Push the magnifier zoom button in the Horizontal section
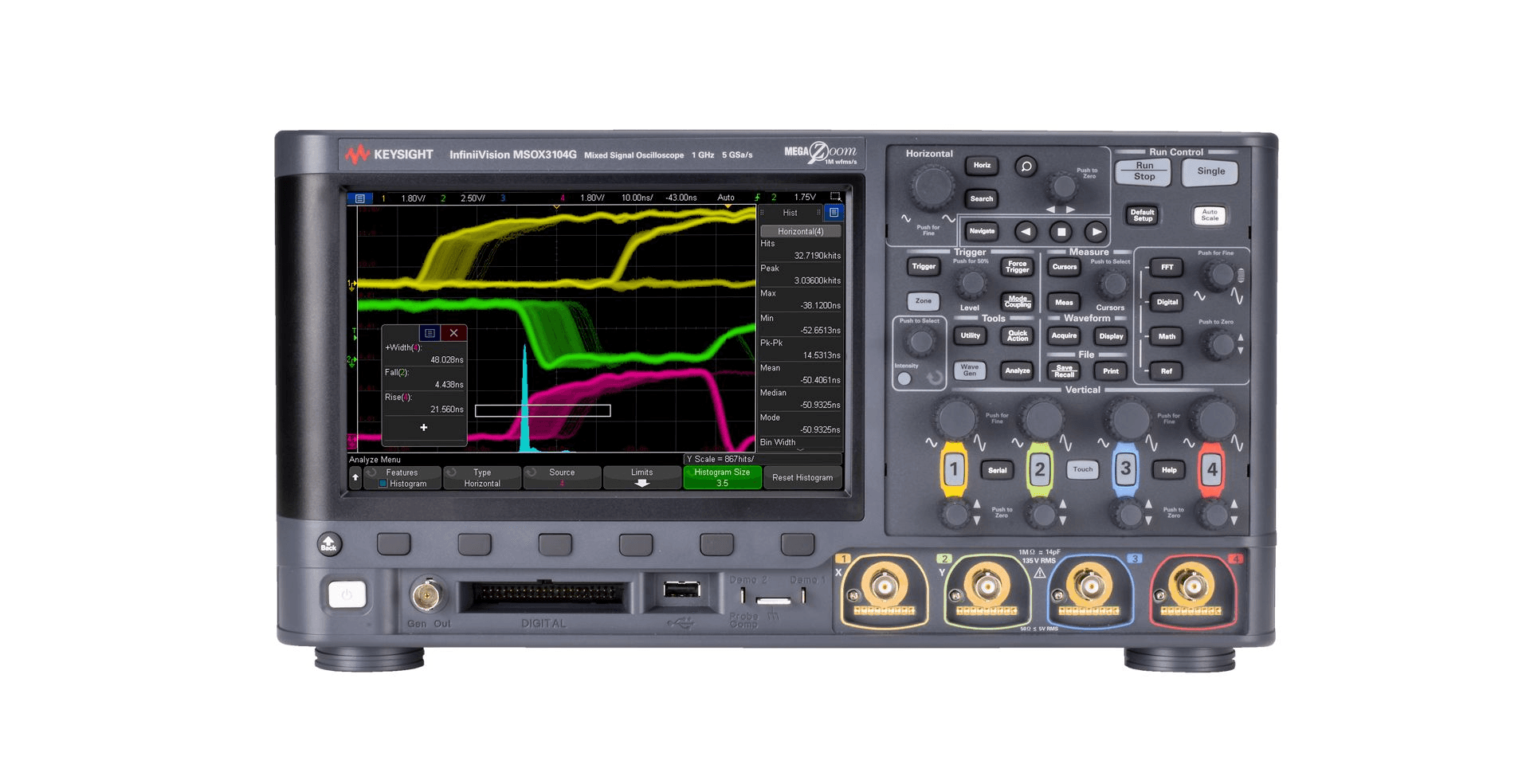The image size is (1530, 784). (x=1026, y=167)
